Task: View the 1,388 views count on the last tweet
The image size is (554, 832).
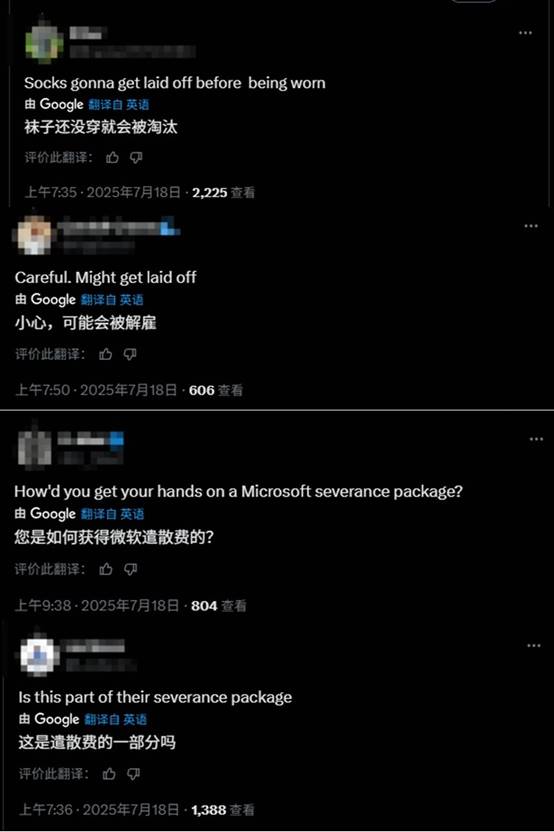Action: coord(223,810)
